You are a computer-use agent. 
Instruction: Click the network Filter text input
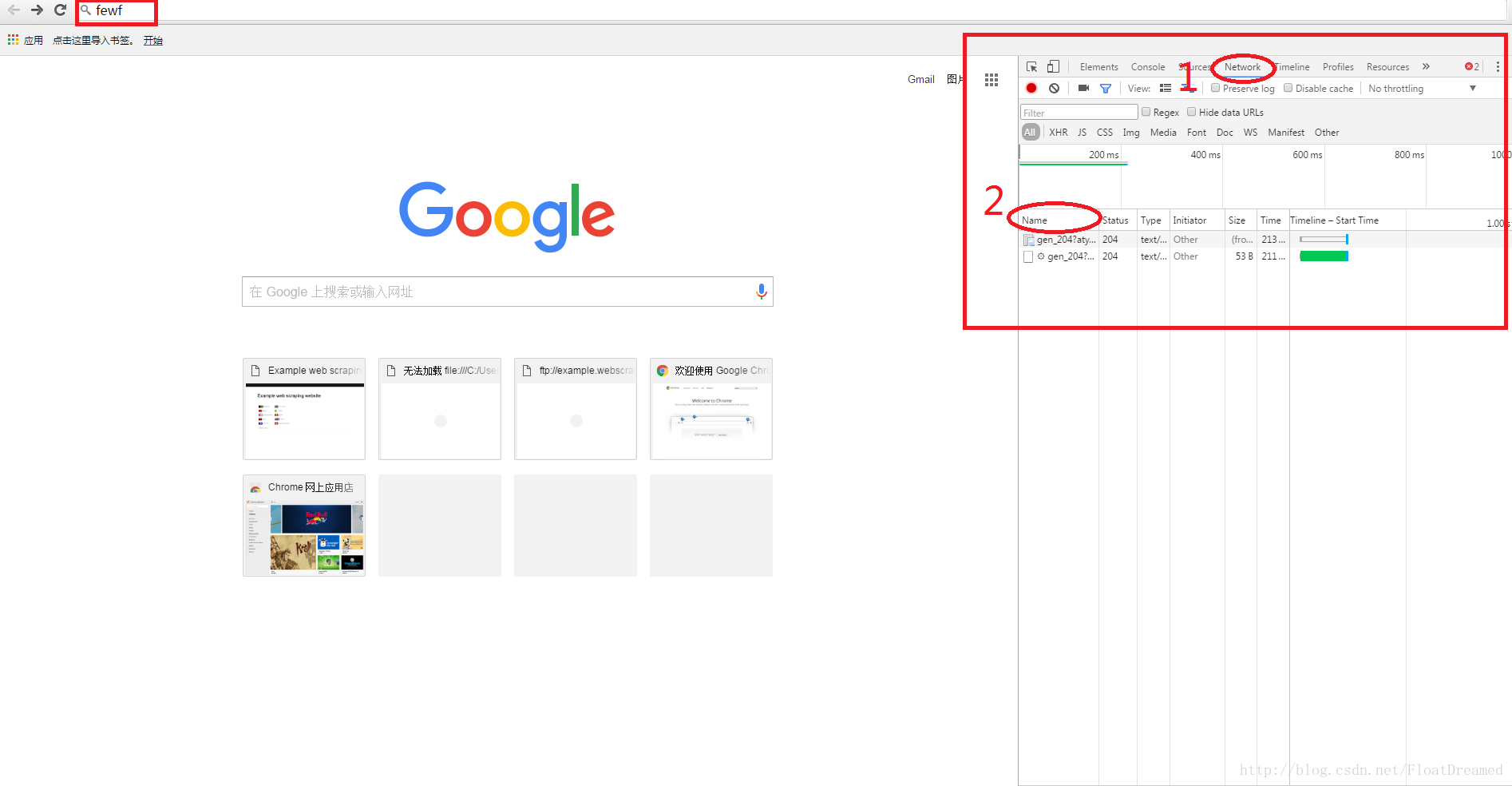pyautogui.click(x=1079, y=113)
